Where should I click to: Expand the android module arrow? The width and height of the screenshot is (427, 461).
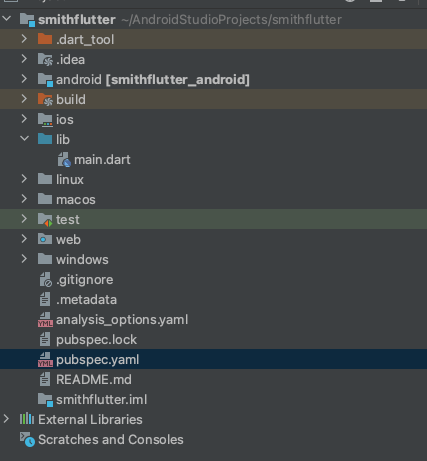(x=24, y=79)
